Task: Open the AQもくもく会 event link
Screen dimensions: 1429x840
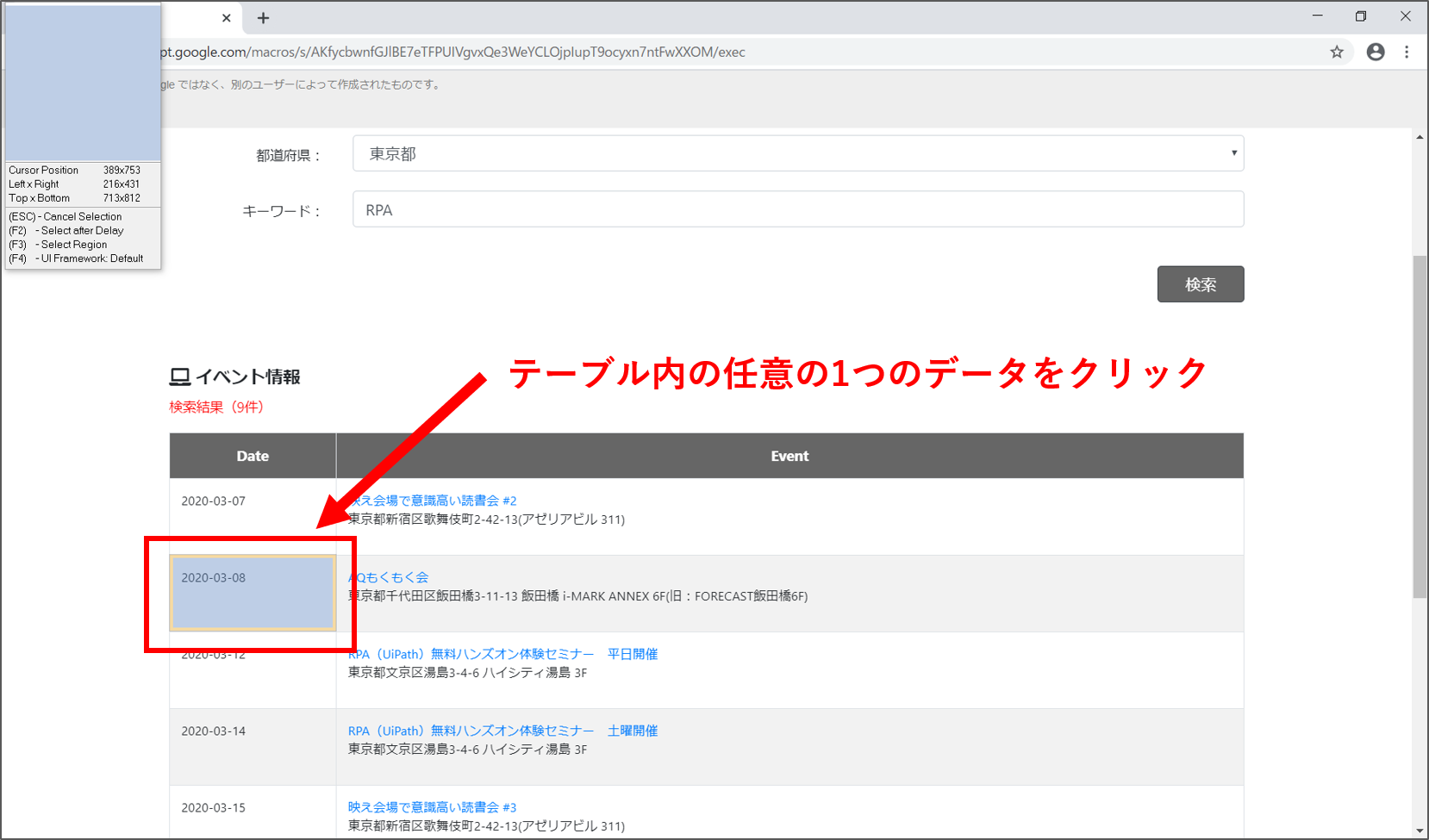Action: coord(390,577)
